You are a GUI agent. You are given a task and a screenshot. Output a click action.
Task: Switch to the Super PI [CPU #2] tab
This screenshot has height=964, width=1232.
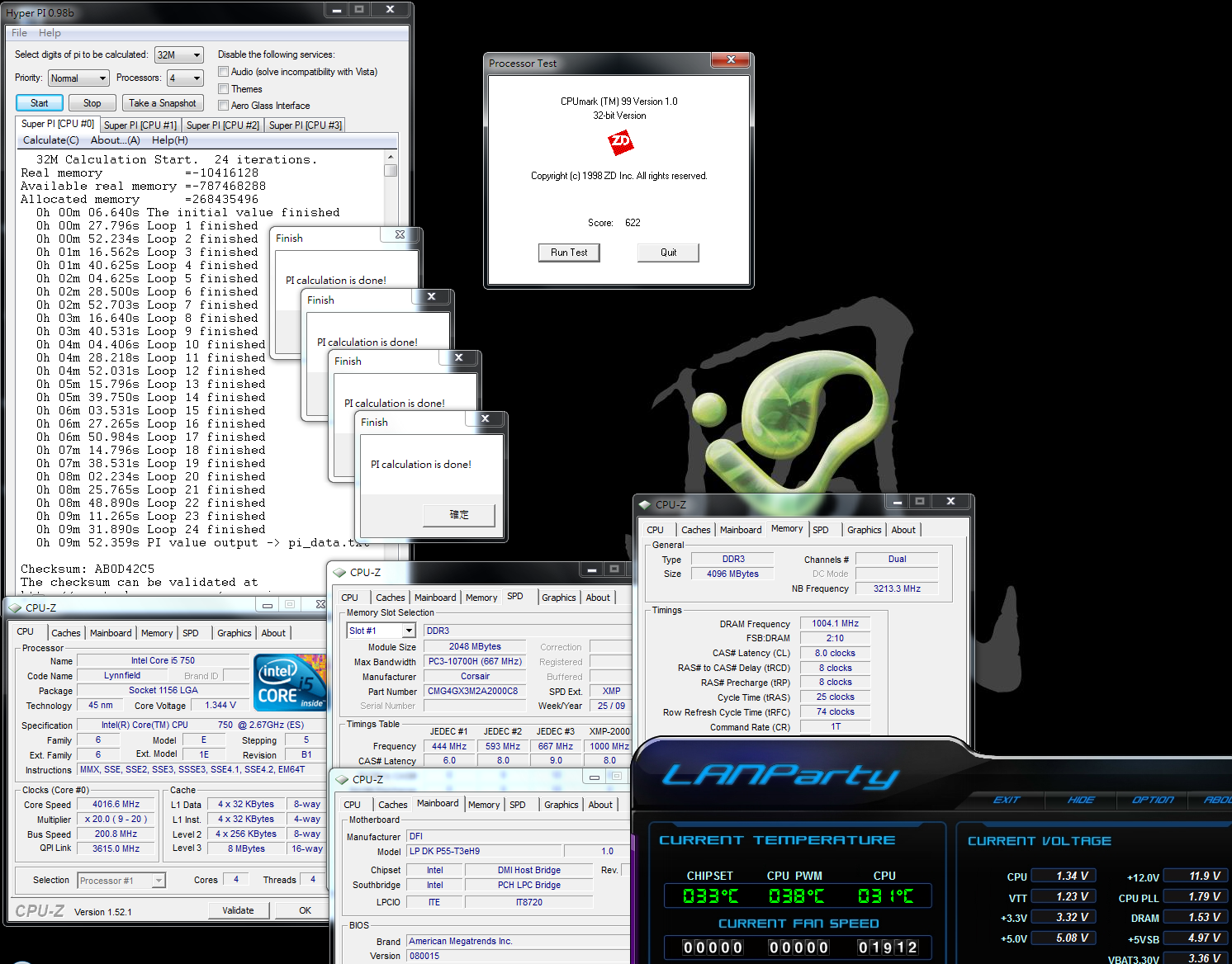(x=222, y=125)
